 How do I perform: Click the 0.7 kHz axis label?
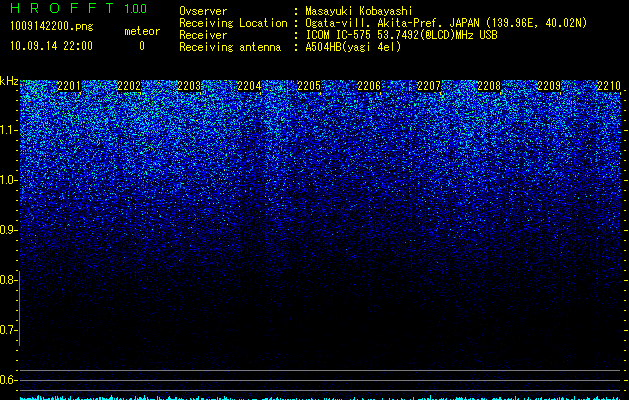pyautogui.click(x=8, y=330)
